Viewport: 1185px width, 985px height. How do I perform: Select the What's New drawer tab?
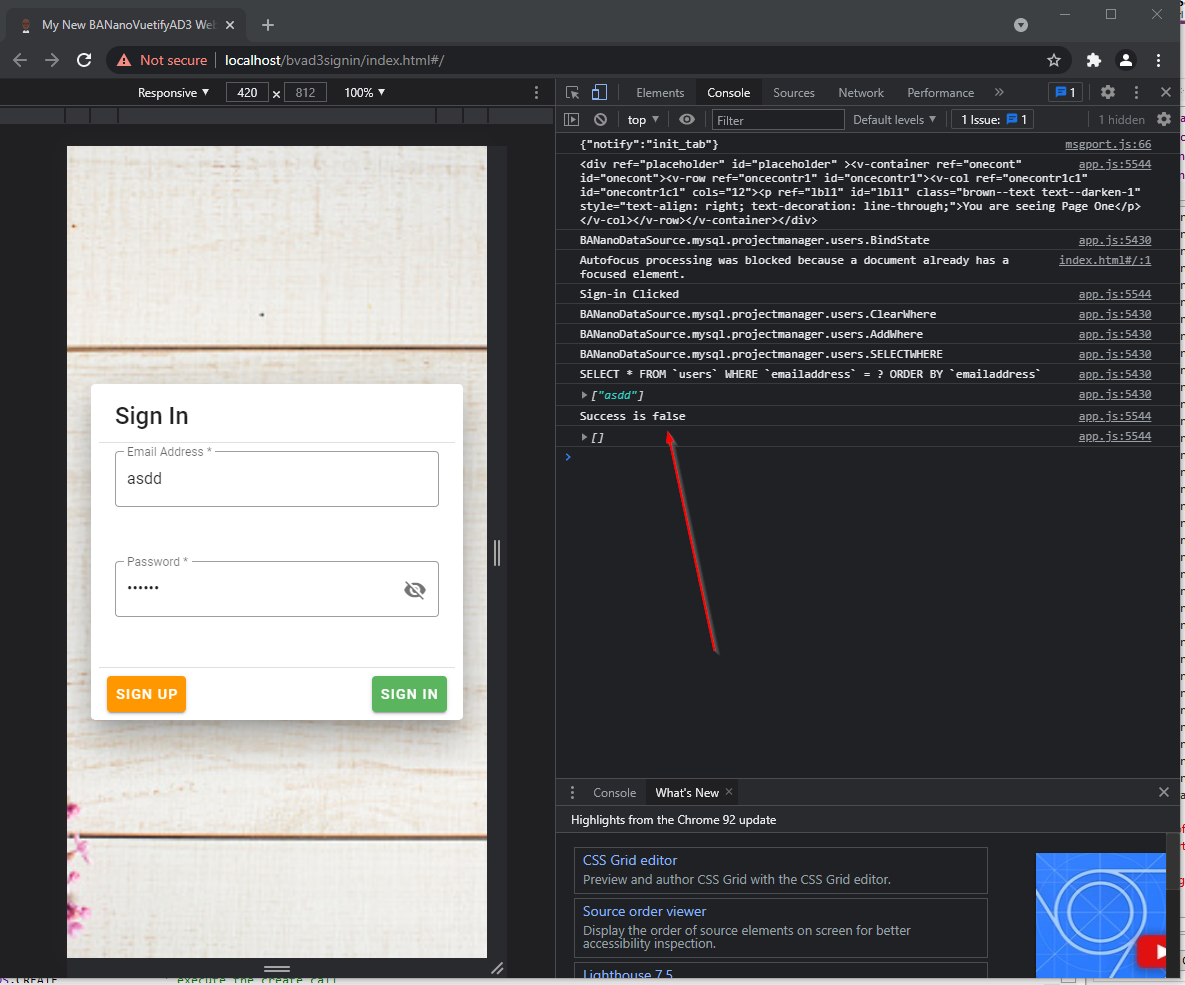coord(686,792)
